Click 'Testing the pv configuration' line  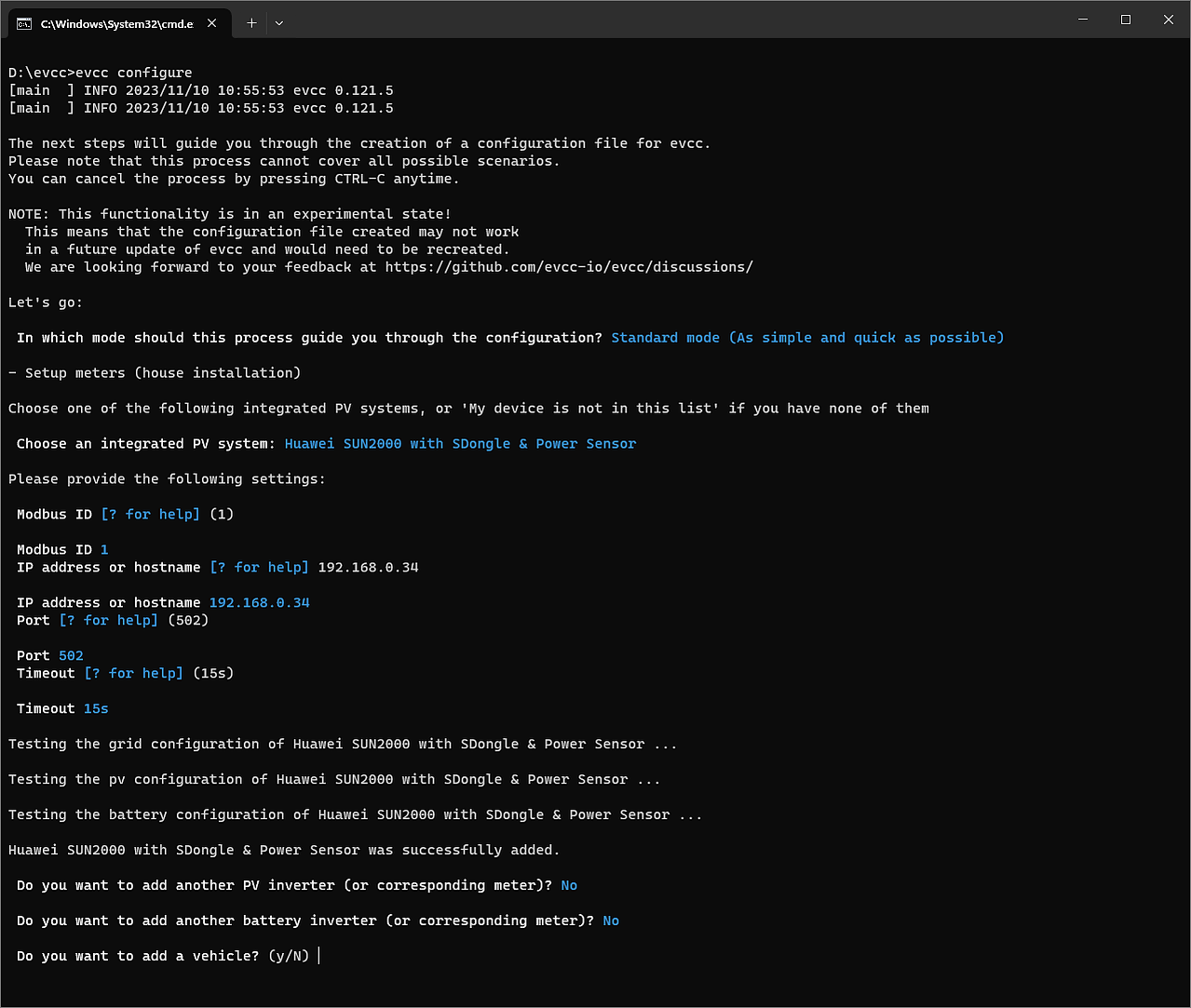[x=334, y=780]
